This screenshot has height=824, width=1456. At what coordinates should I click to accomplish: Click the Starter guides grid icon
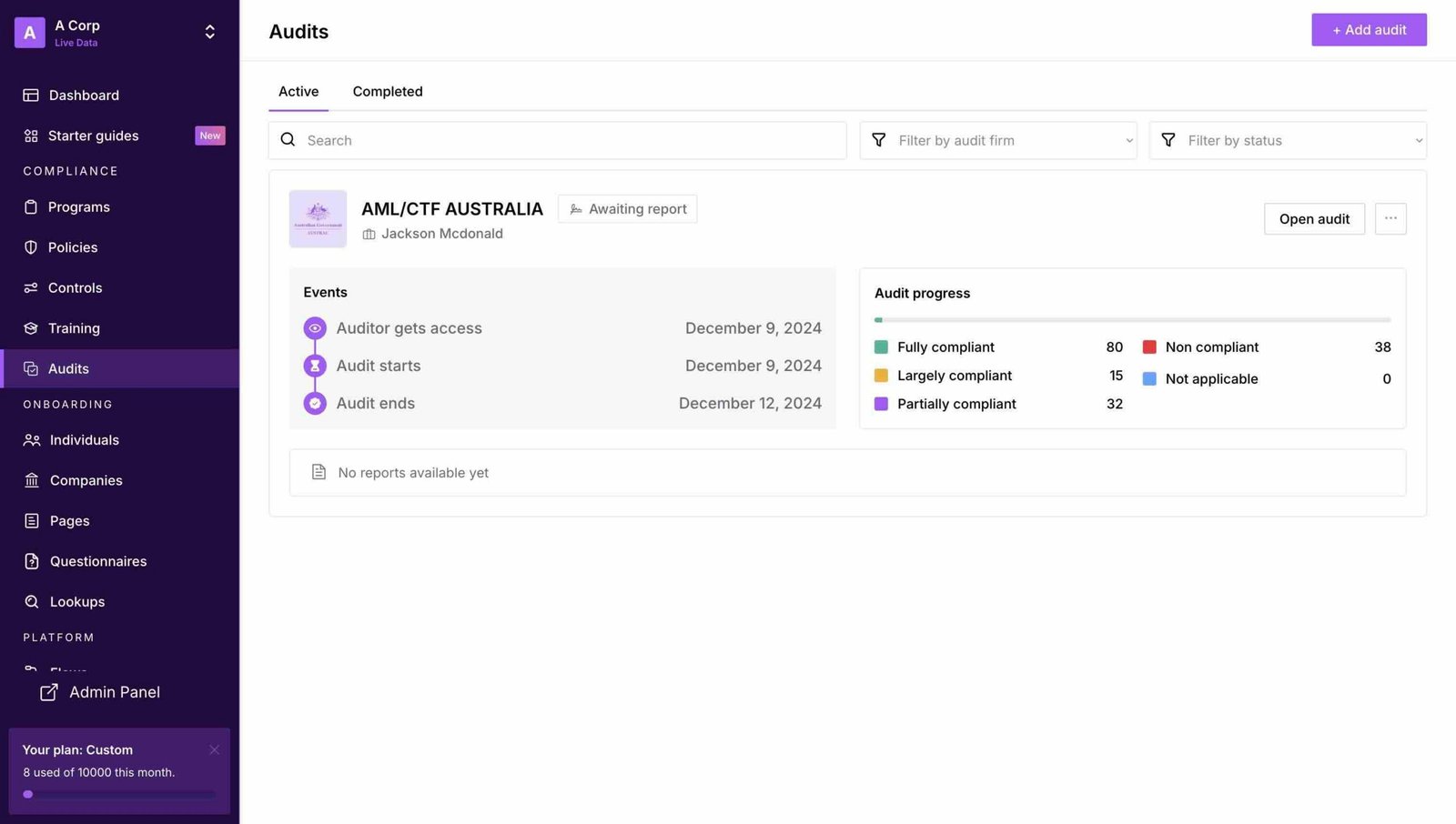click(31, 136)
